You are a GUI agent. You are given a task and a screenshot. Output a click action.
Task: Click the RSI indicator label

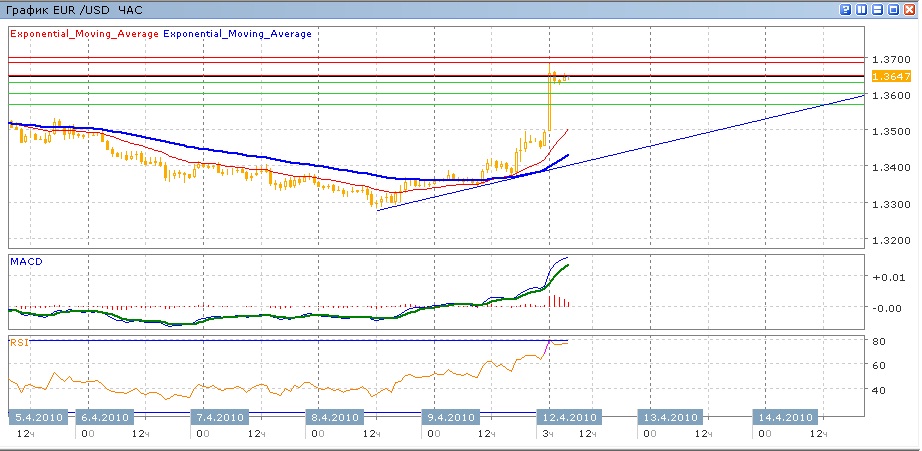coord(18,342)
